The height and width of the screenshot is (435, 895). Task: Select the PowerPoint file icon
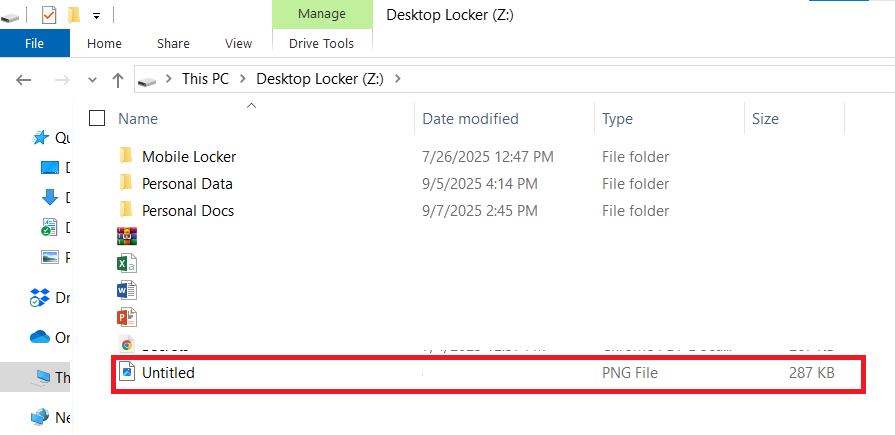[127, 318]
